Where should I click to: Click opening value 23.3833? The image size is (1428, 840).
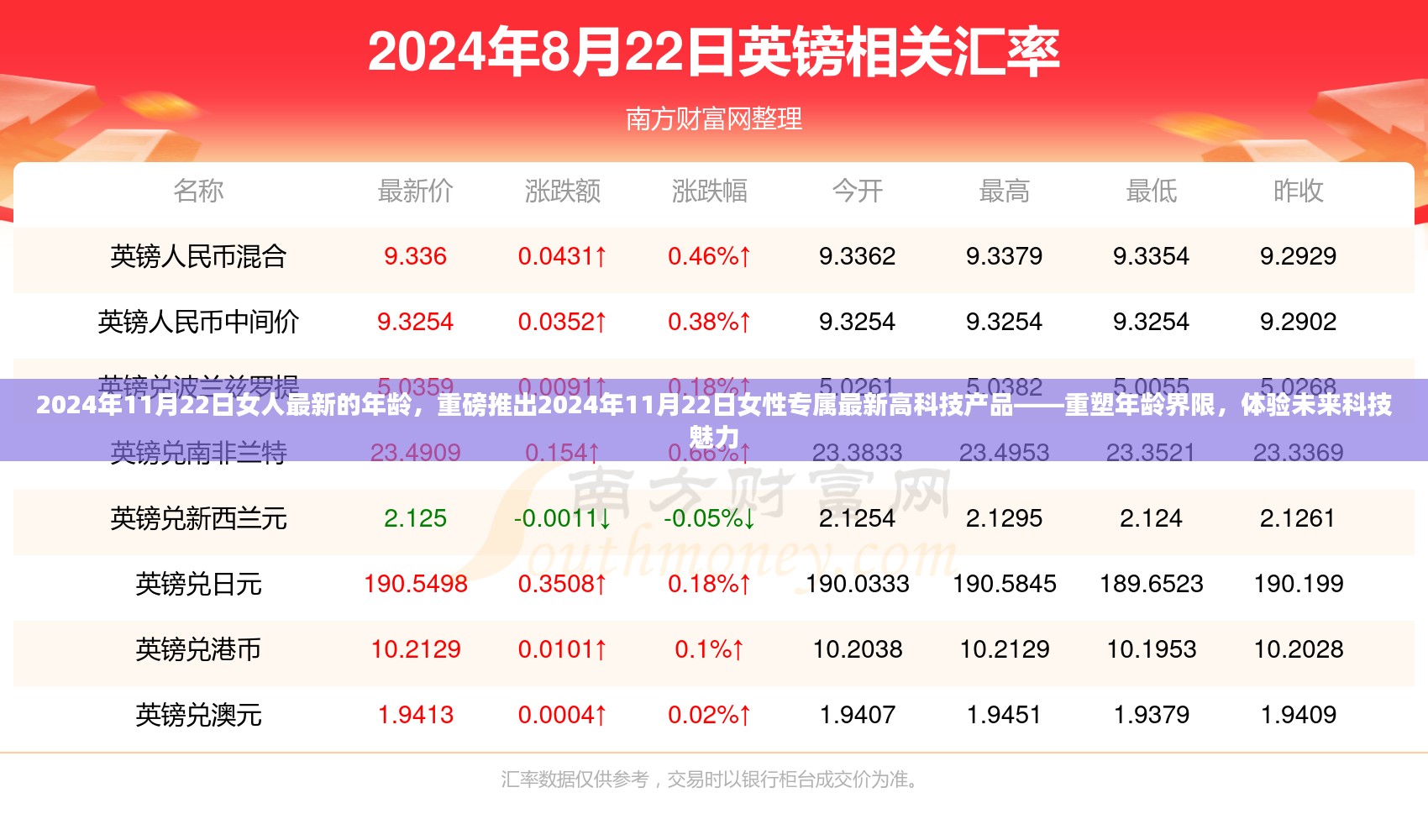point(857,453)
